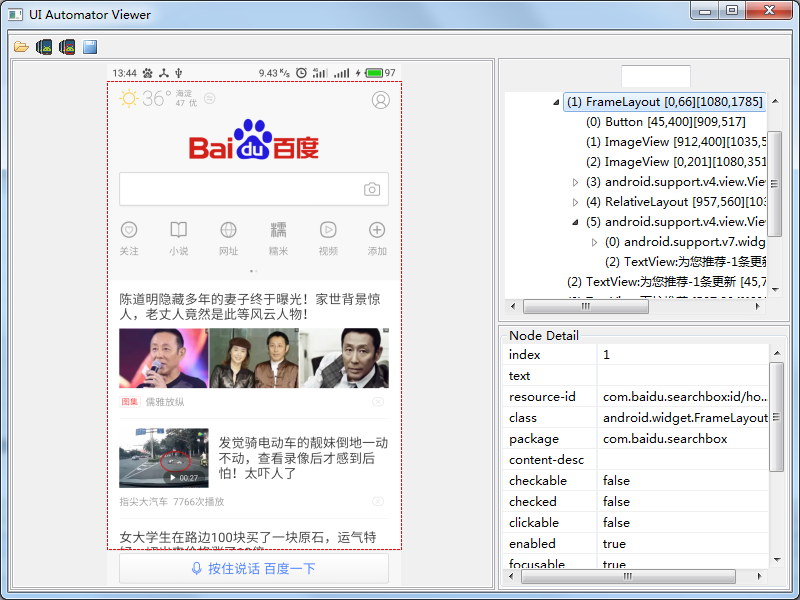Viewport: 800px width, 600px height.
Task: Open the 发觉骑电动车 video headline
Action: point(303,458)
